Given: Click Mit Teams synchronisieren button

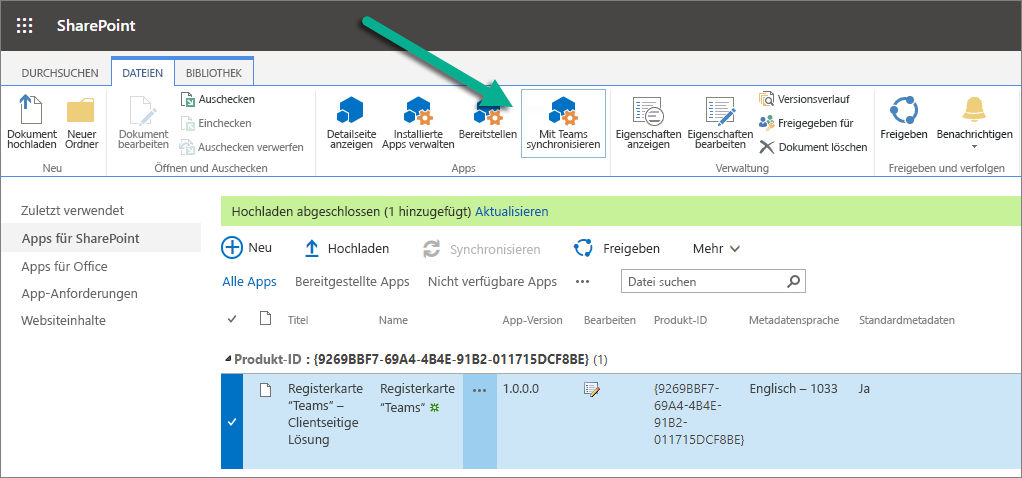Looking at the screenshot, I should click(x=563, y=123).
